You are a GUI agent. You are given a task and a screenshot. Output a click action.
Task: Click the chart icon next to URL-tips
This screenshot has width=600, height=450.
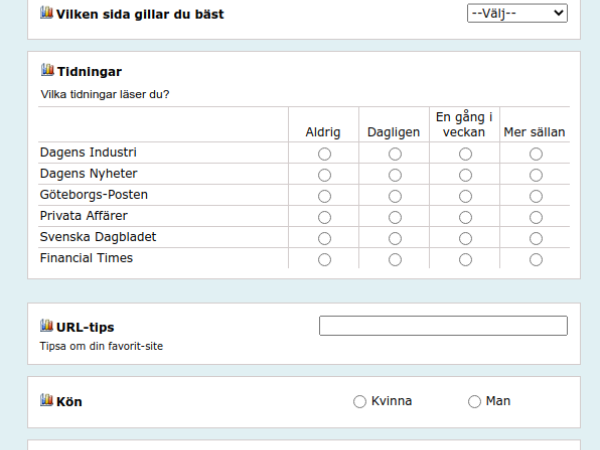(x=46, y=326)
